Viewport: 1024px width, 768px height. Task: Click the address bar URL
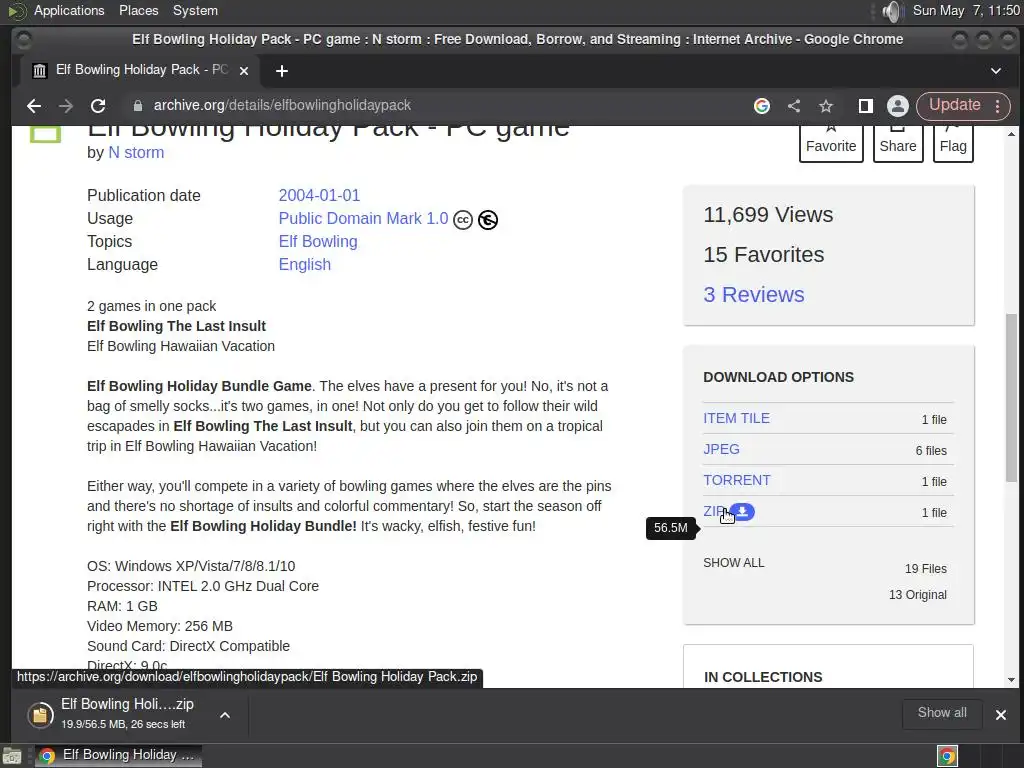click(x=282, y=105)
